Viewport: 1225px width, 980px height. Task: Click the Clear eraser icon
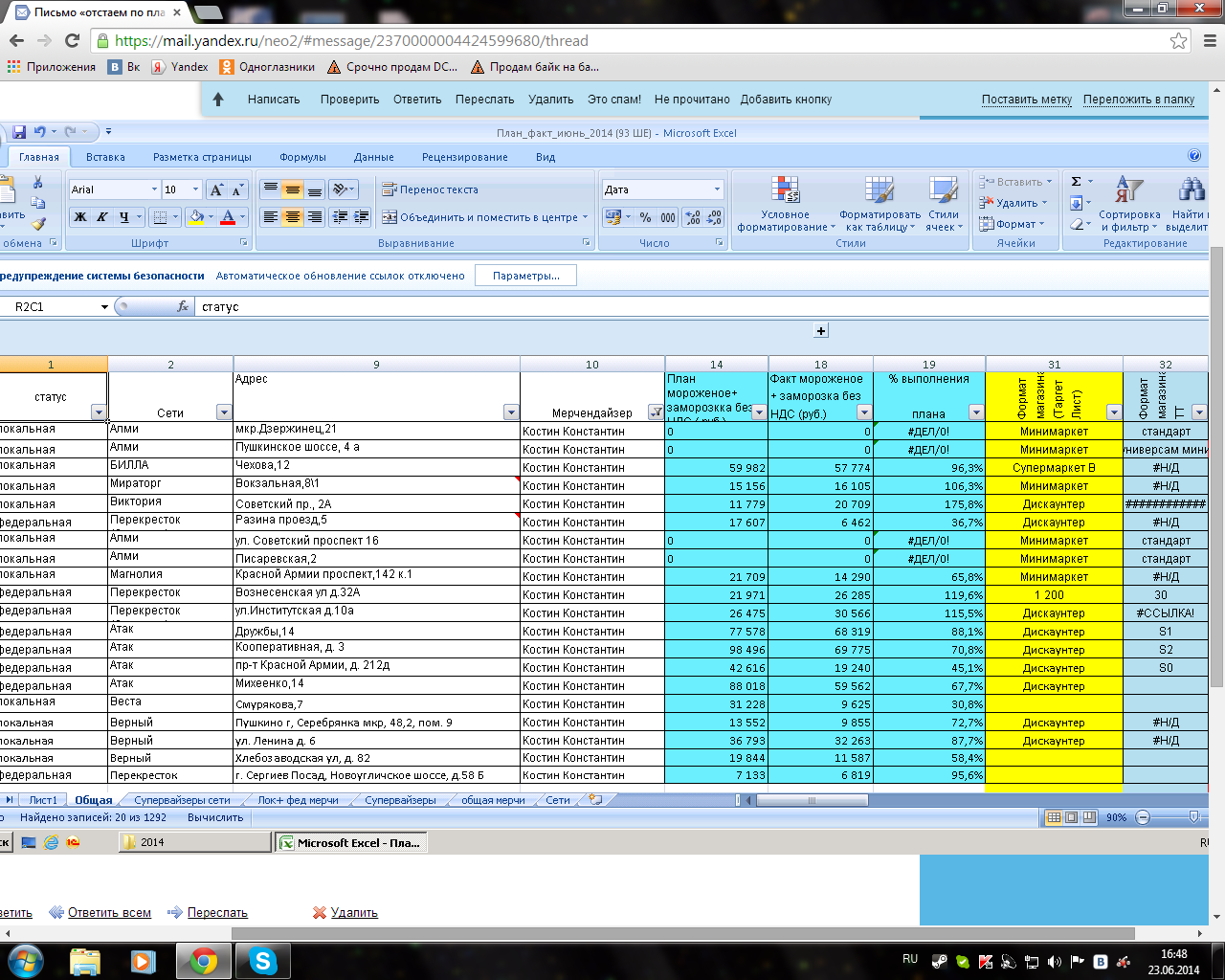pos(1076,224)
